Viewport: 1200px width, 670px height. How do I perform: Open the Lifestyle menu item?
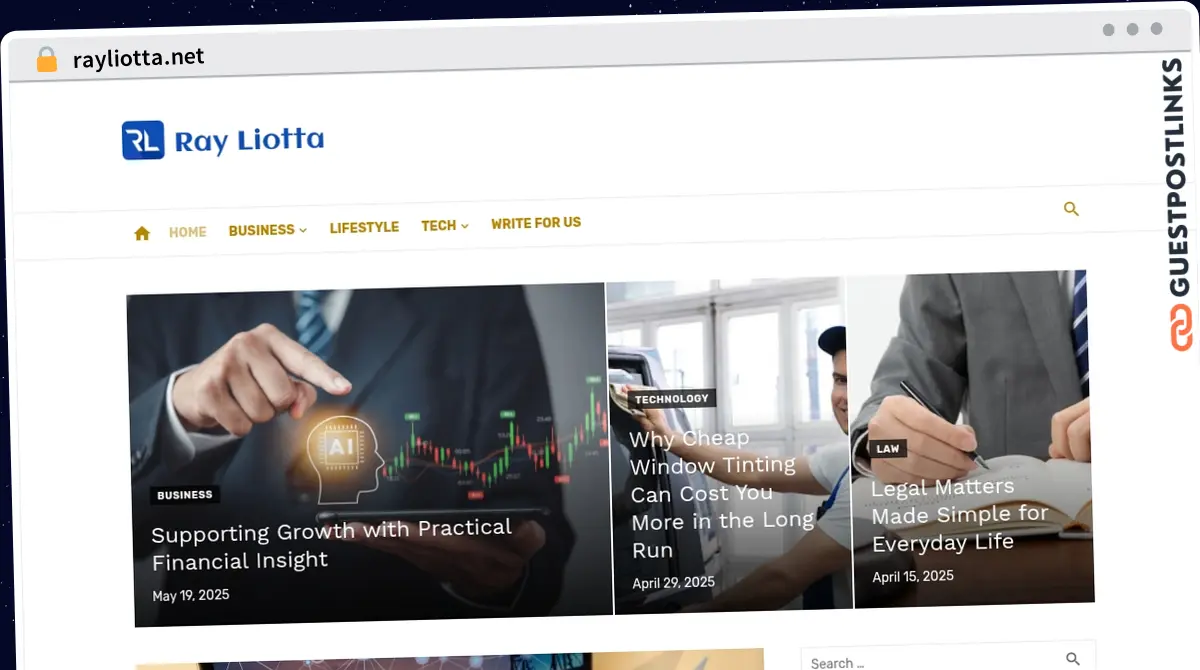(x=364, y=228)
